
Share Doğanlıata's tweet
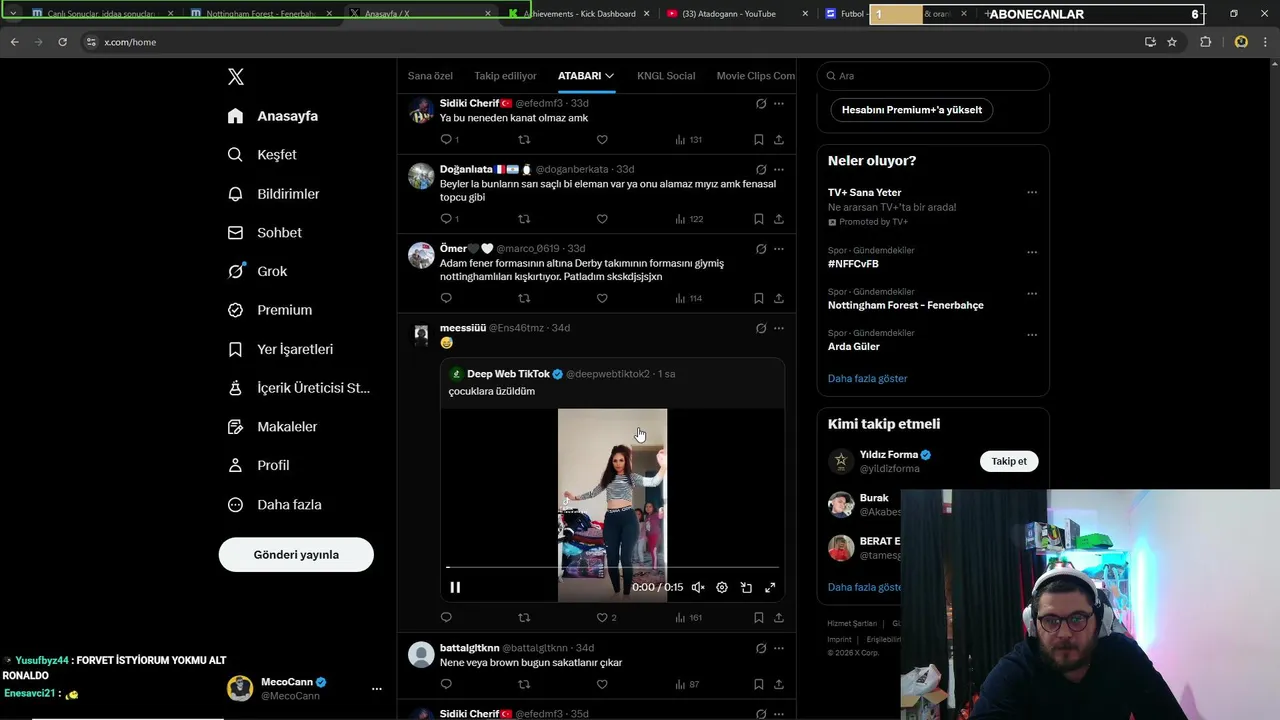(779, 219)
